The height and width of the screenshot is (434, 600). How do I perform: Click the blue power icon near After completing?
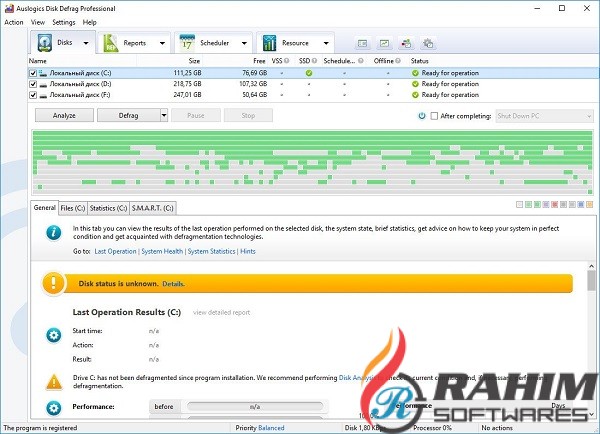click(422, 116)
